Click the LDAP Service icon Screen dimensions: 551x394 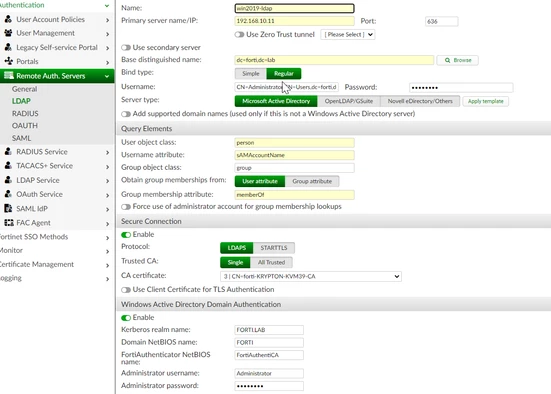tap(8, 180)
